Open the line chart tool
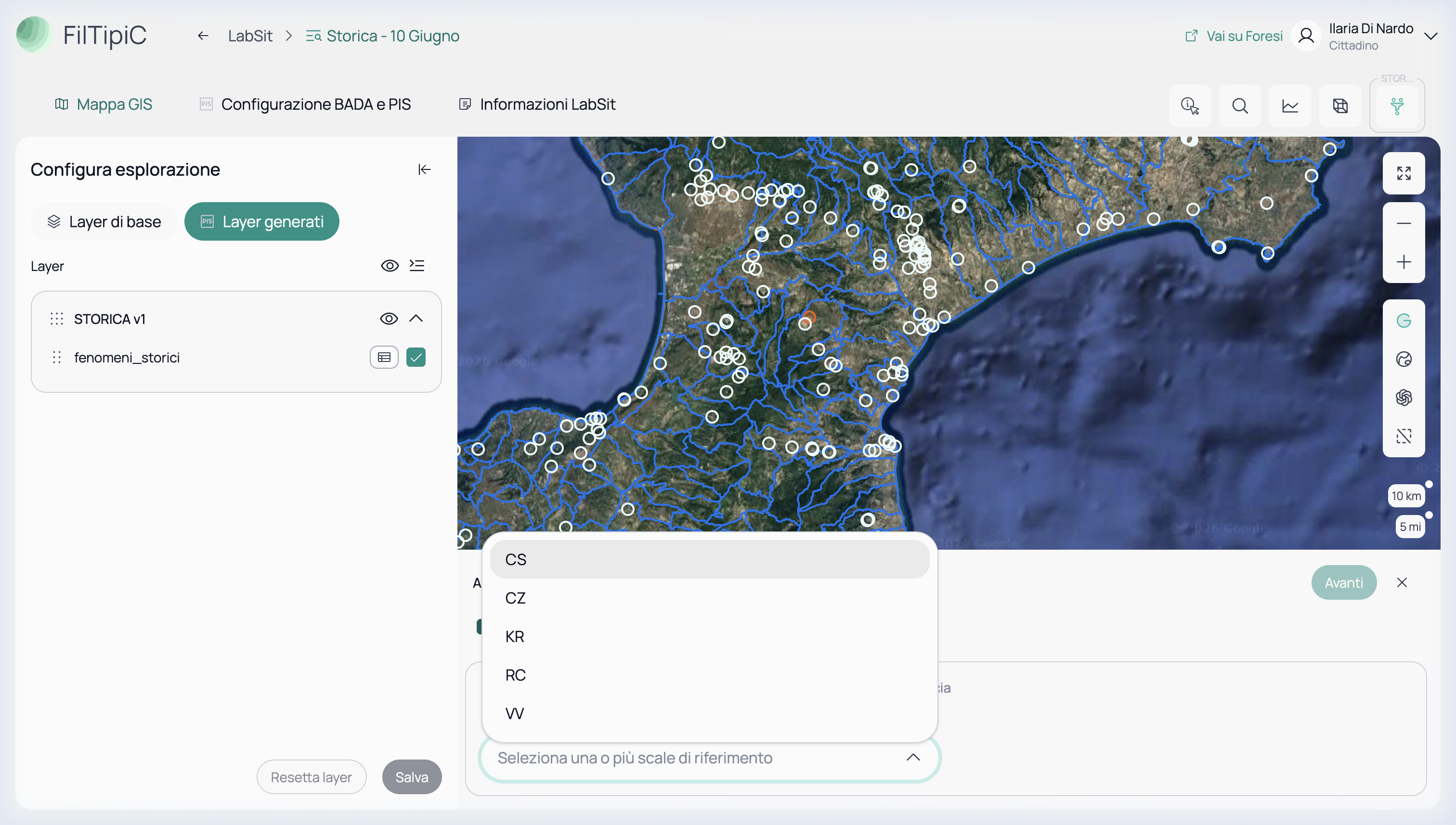The height and width of the screenshot is (825, 1456). [1290, 105]
